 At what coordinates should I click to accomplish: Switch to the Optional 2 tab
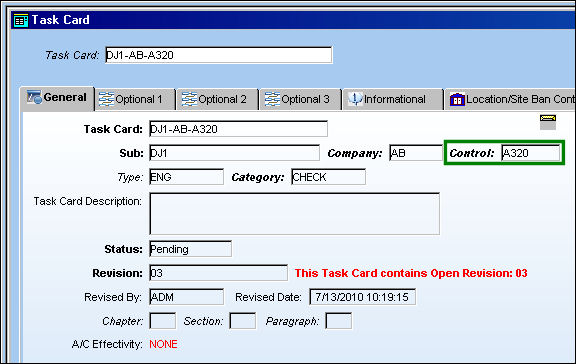point(218,99)
